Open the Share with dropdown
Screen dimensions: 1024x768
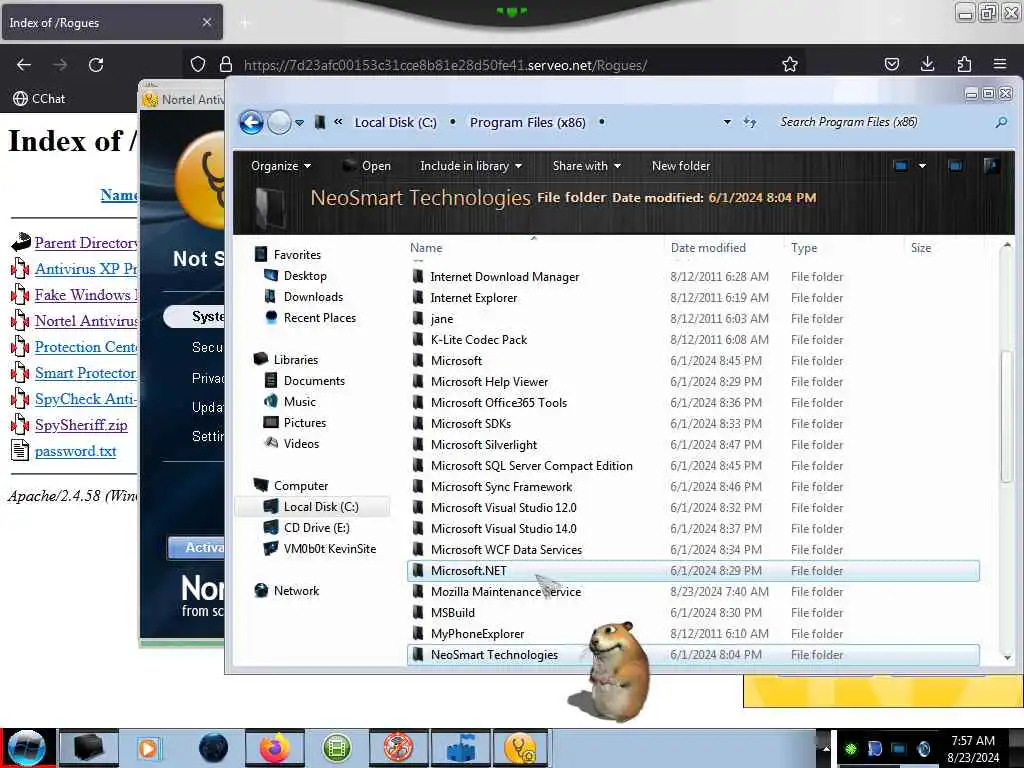tap(586, 166)
